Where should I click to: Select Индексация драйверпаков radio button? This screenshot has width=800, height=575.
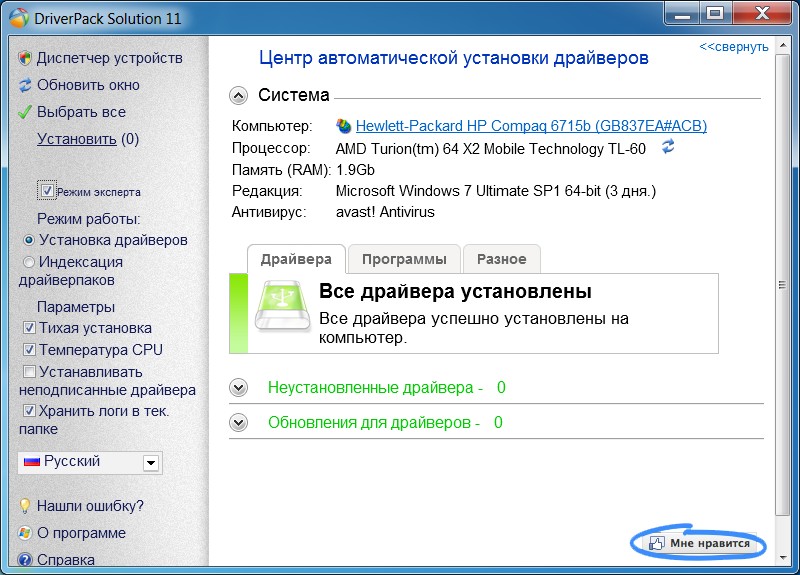pyautogui.click(x=29, y=262)
